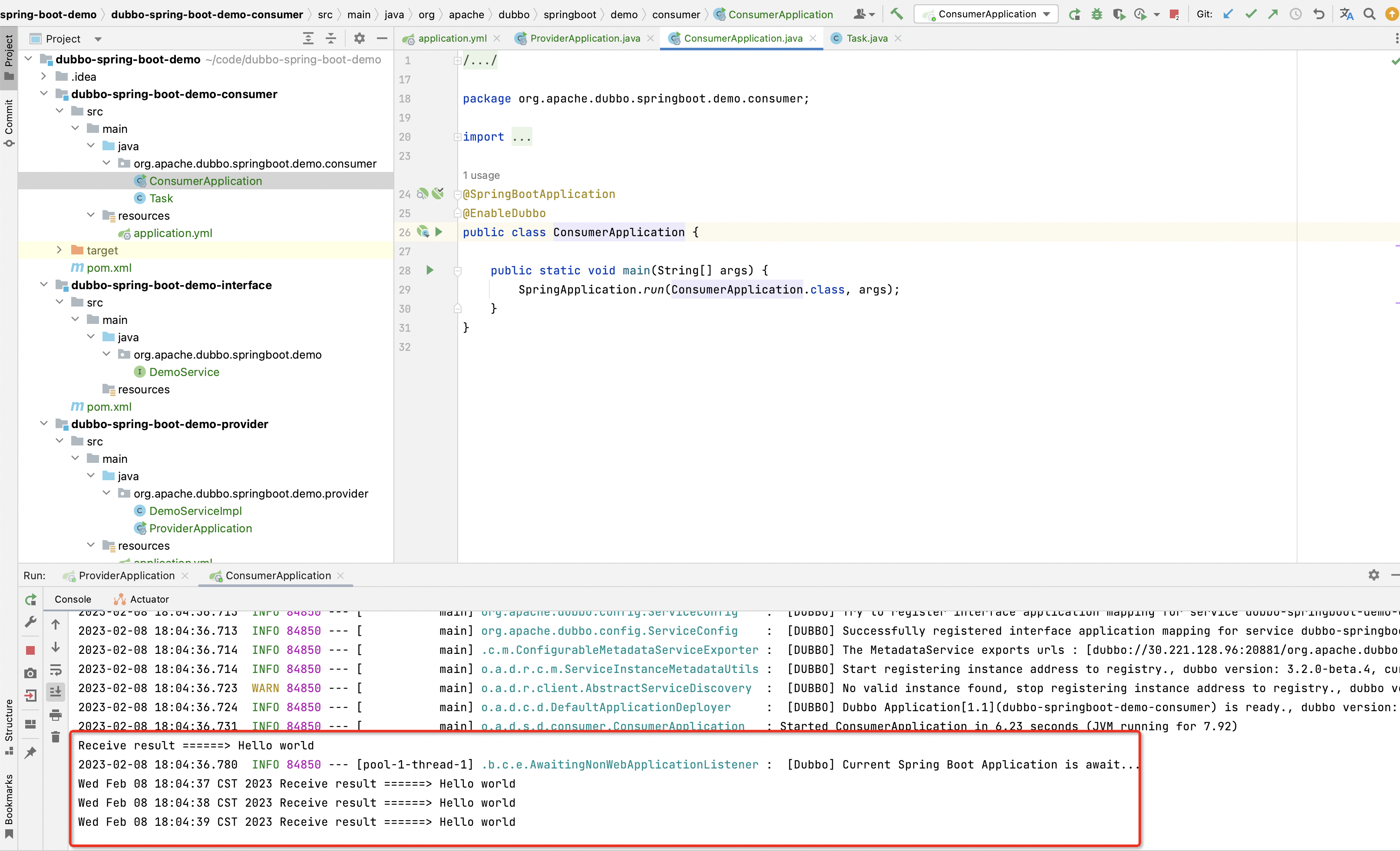Switch to Actuator tab in Run panel
The width and height of the screenshot is (1400, 851).
point(149,599)
